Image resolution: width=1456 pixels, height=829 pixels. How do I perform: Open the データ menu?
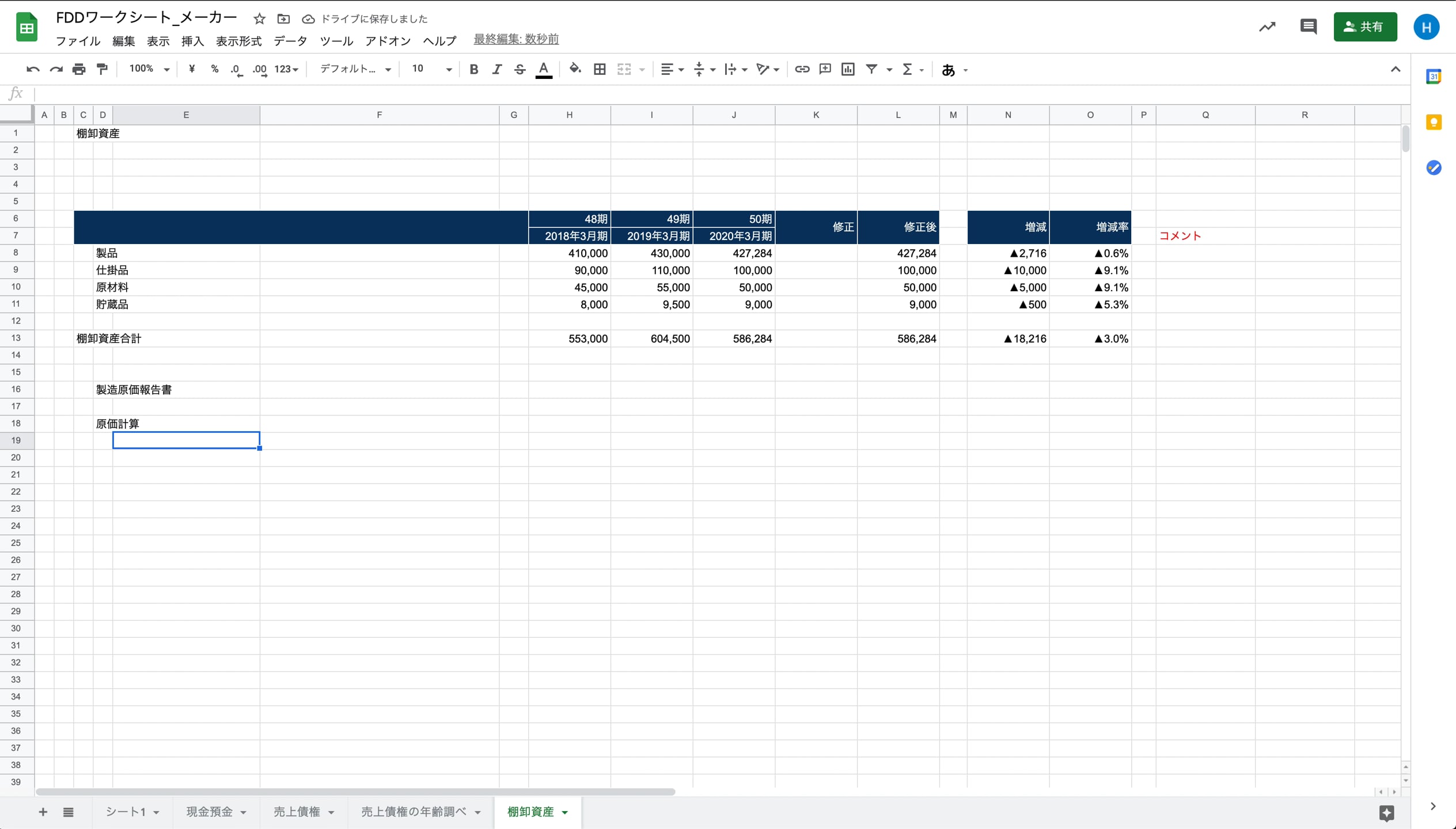pyautogui.click(x=290, y=41)
